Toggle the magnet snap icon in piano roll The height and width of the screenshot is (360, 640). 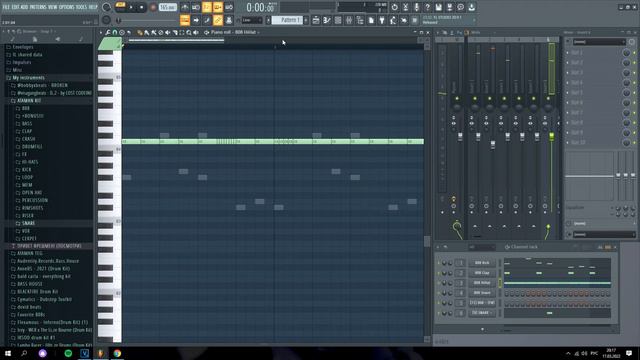click(115, 32)
